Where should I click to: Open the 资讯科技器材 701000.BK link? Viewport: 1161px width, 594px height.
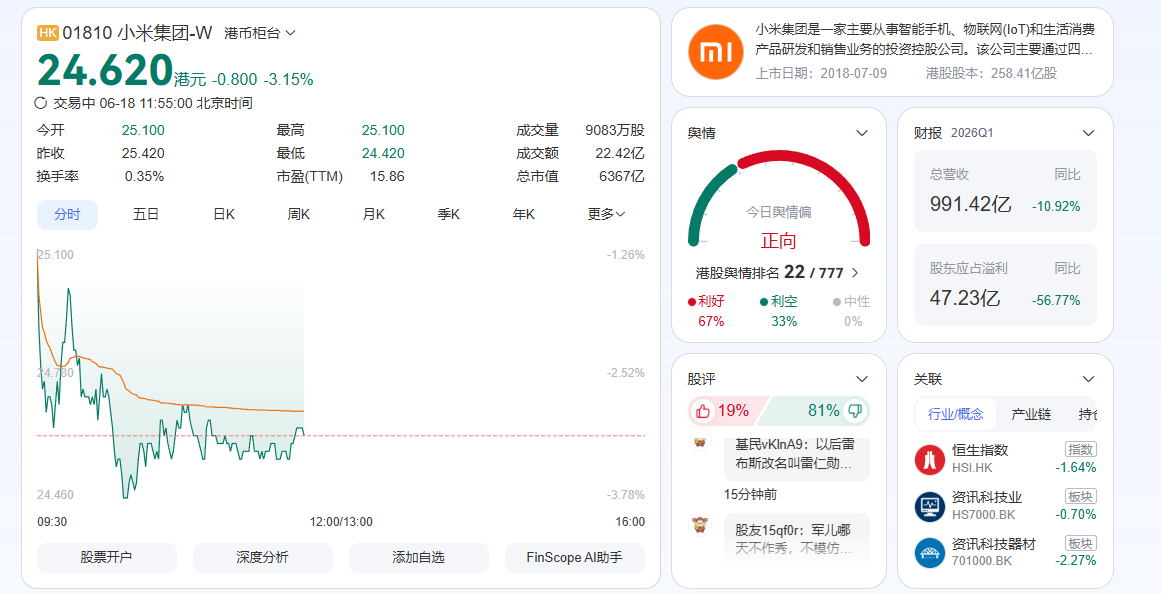tap(1006, 553)
